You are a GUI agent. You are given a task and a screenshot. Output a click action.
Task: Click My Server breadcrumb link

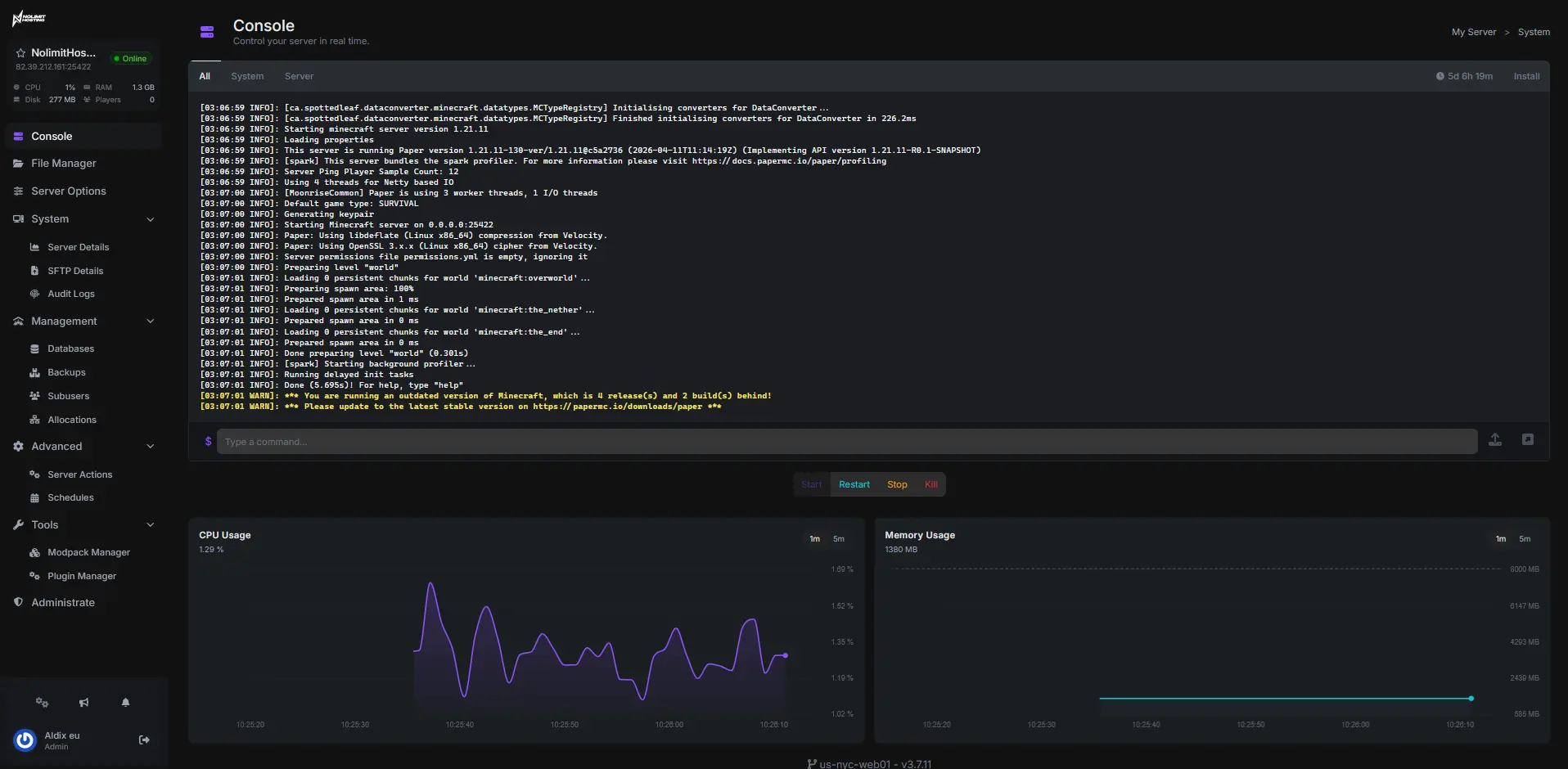(1474, 32)
